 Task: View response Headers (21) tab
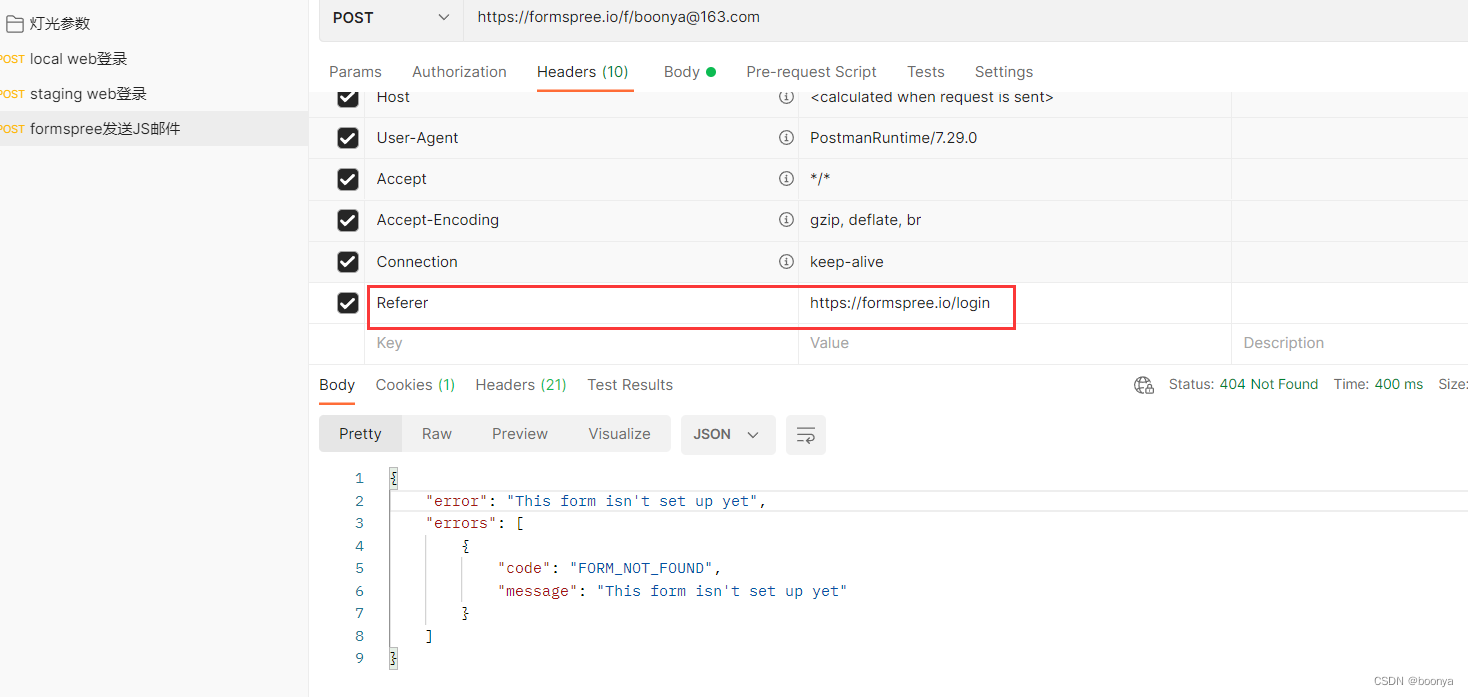(x=521, y=385)
